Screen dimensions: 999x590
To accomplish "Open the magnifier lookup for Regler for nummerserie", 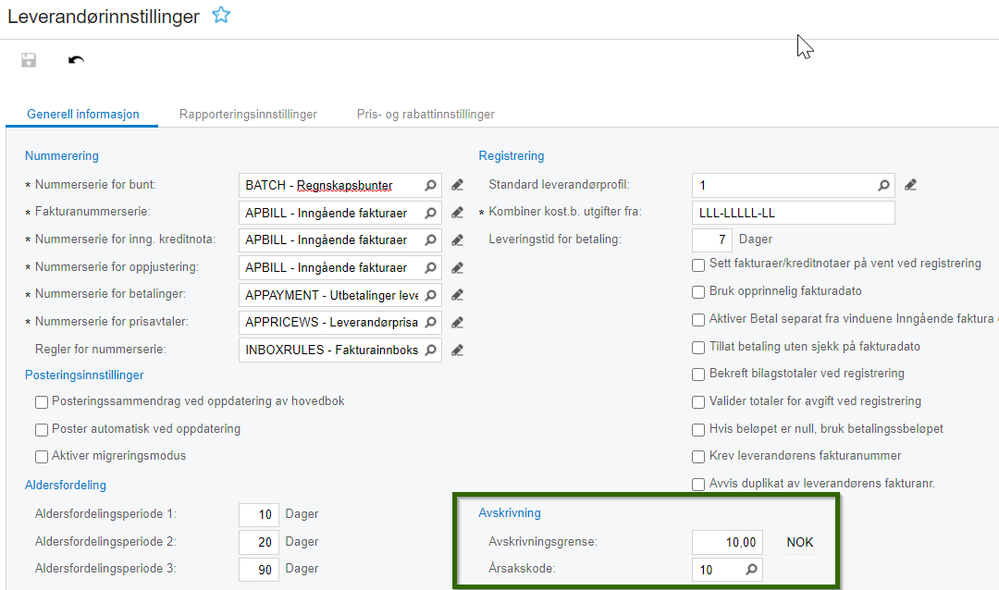I will coord(429,349).
